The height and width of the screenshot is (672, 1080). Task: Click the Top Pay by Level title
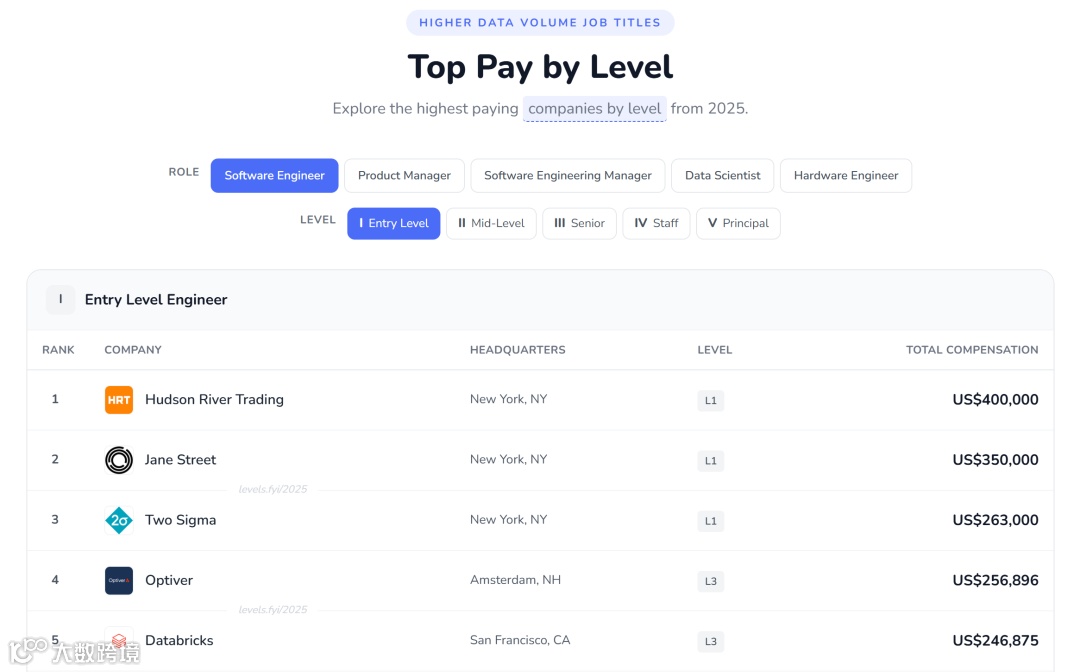pyautogui.click(x=540, y=67)
